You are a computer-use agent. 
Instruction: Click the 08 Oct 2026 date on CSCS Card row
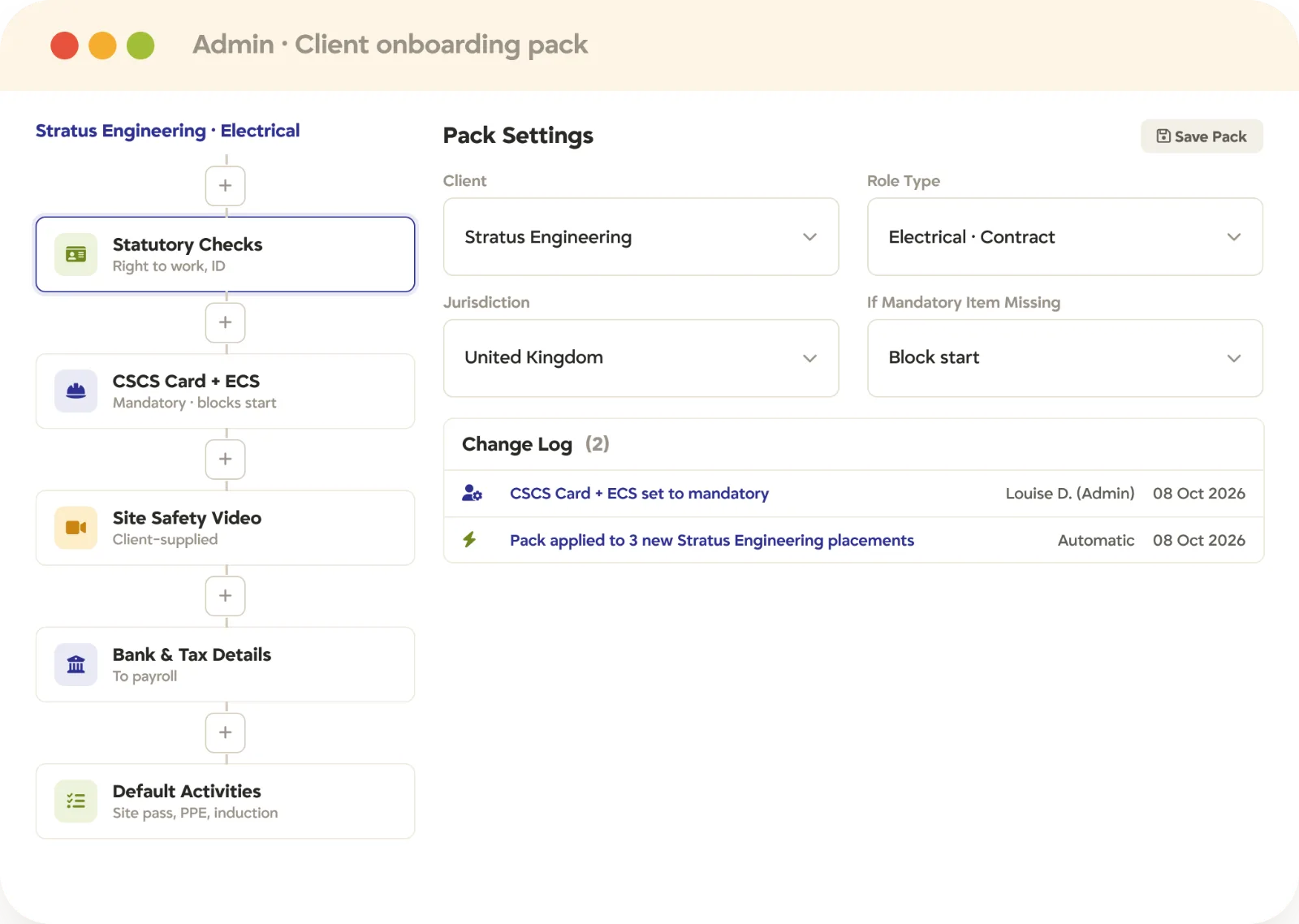point(1199,494)
